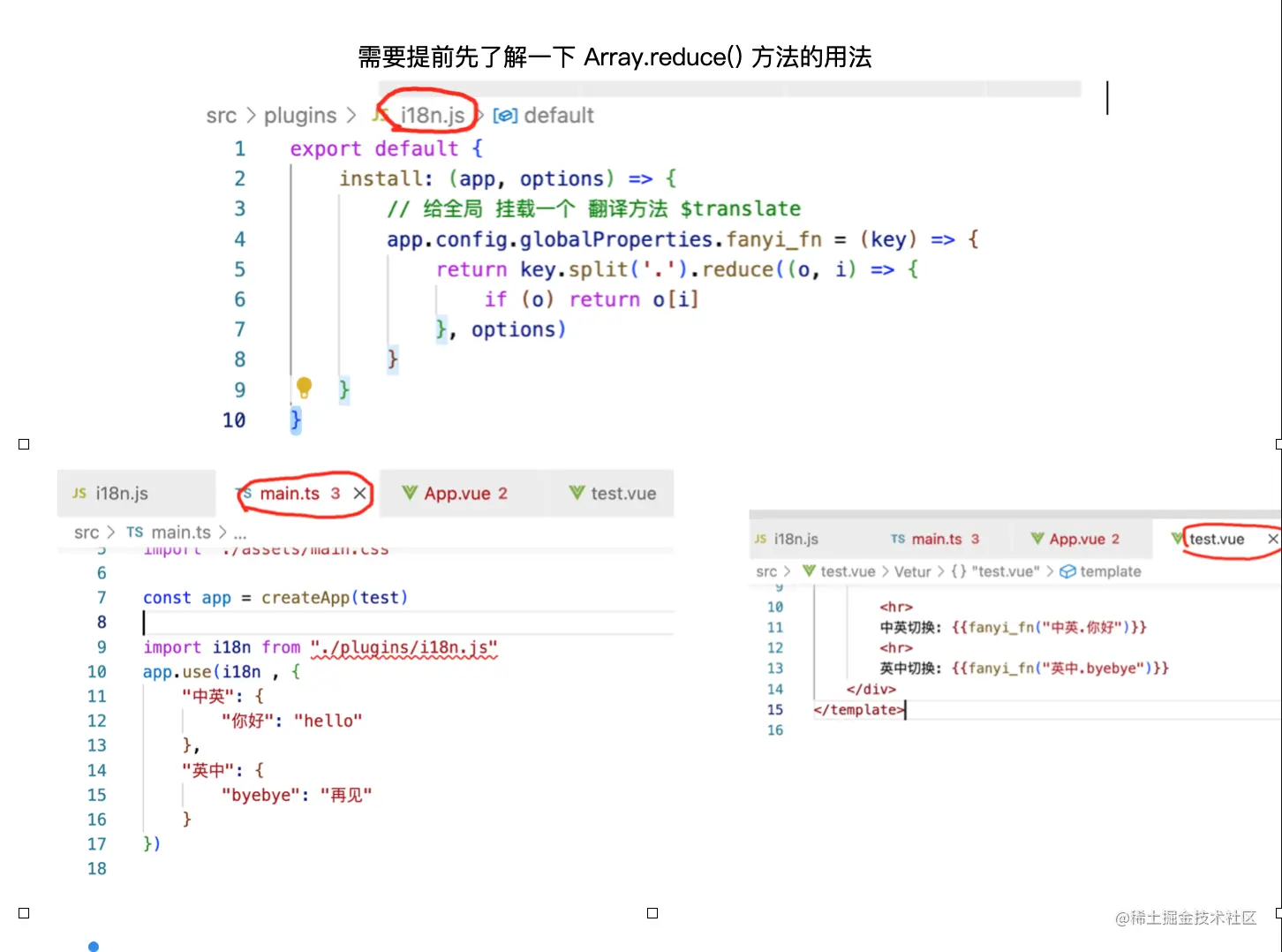Click the '...' breadcrumb after main.ts
1282x952 pixels.
tap(240, 533)
